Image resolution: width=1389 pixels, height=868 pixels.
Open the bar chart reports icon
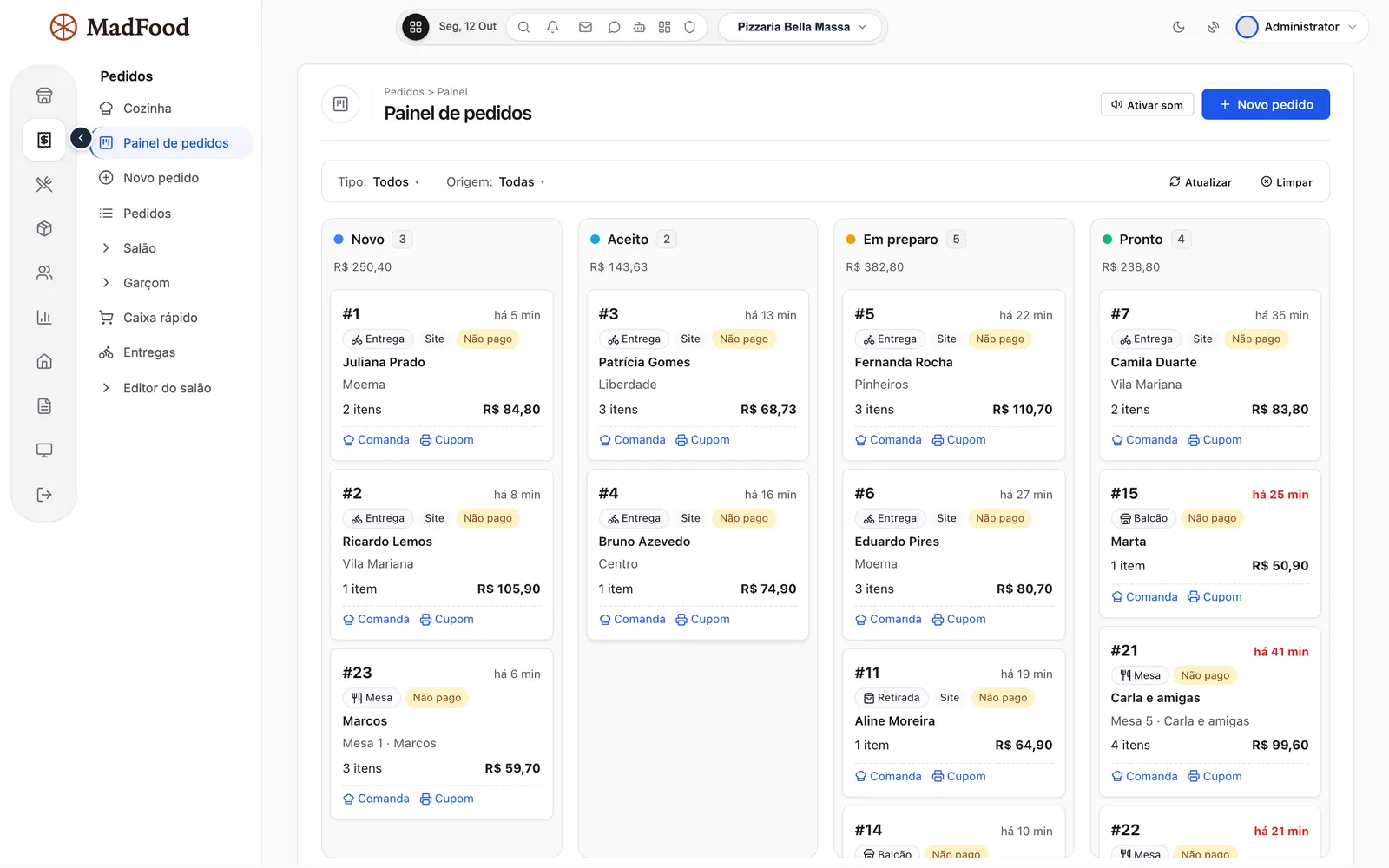44,317
